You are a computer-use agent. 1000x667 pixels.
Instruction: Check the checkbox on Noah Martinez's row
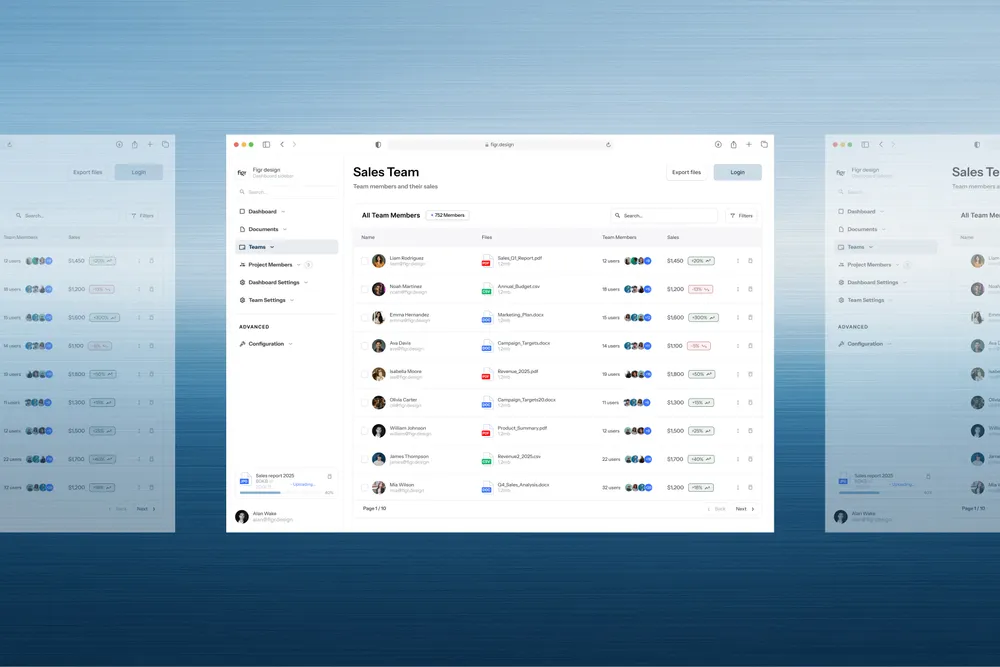click(x=364, y=289)
